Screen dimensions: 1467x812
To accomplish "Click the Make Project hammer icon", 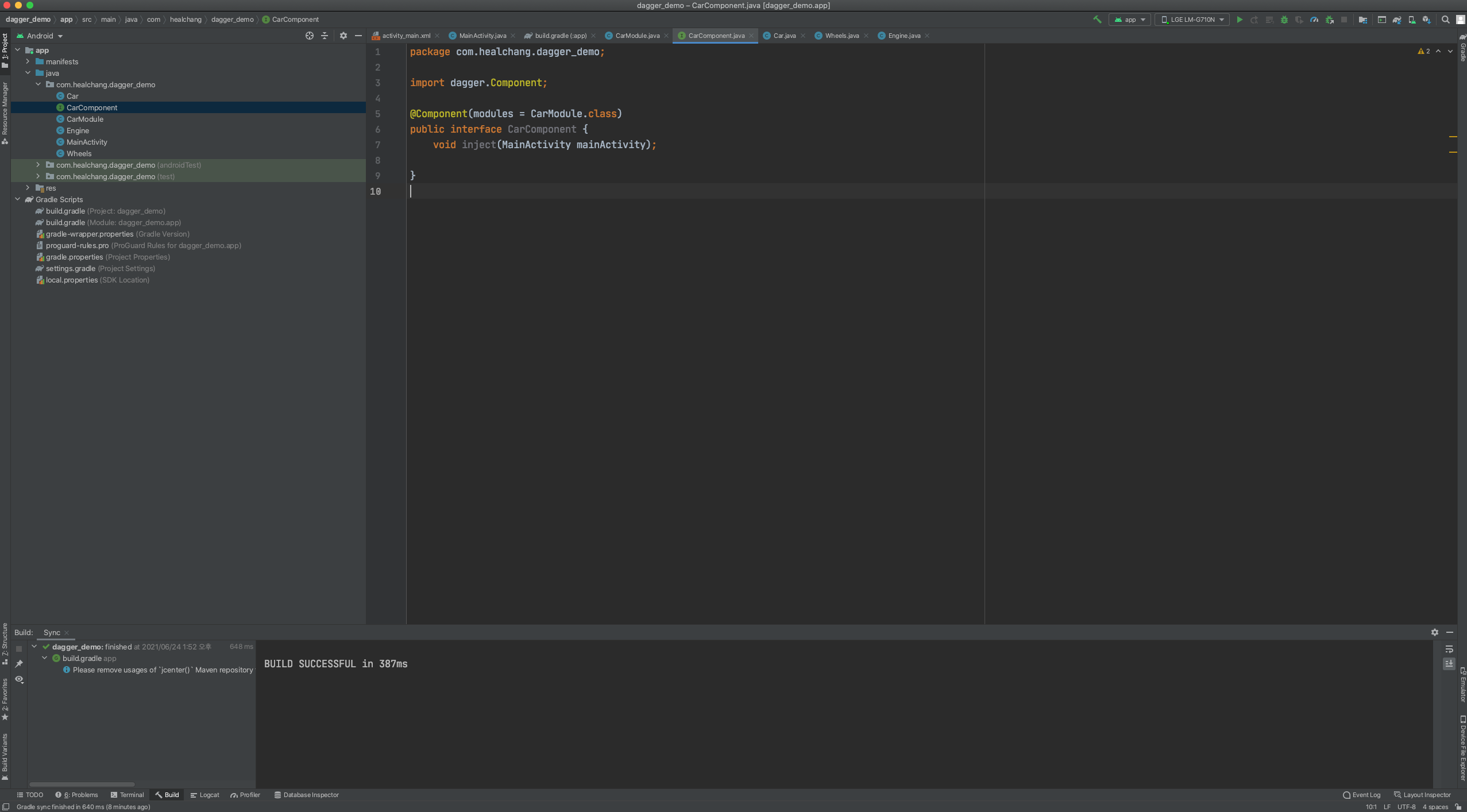I will 1097,20.
